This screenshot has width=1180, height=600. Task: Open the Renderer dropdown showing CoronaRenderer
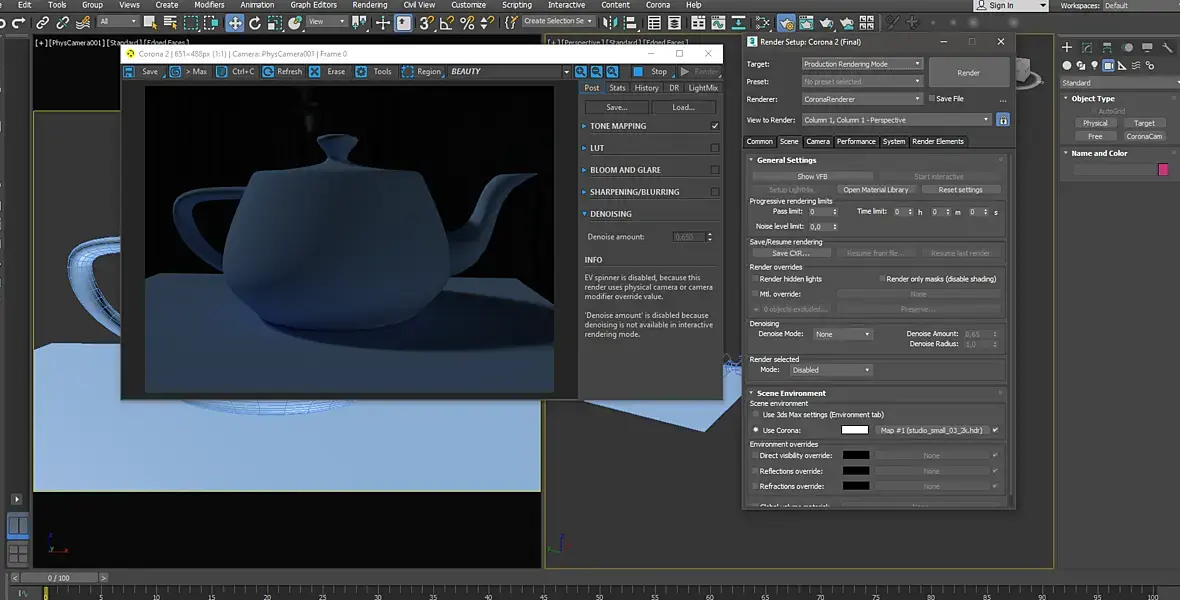862,99
